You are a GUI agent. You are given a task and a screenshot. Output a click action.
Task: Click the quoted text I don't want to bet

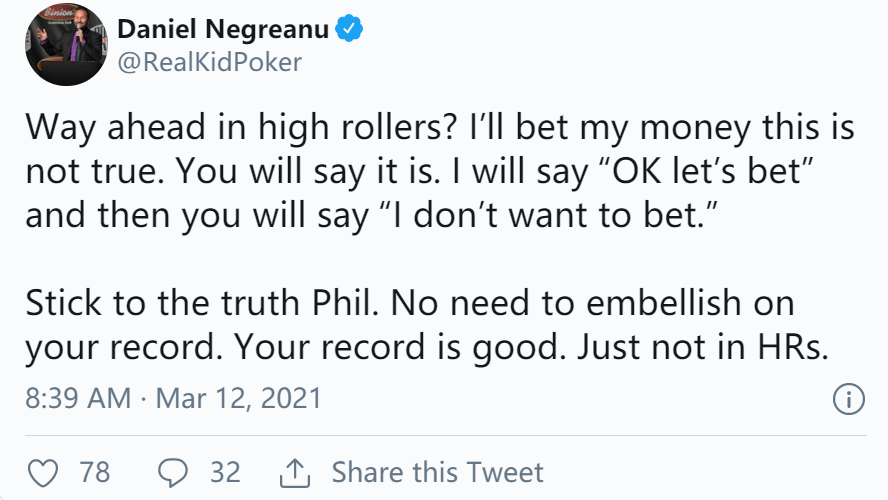coord(544,215)
